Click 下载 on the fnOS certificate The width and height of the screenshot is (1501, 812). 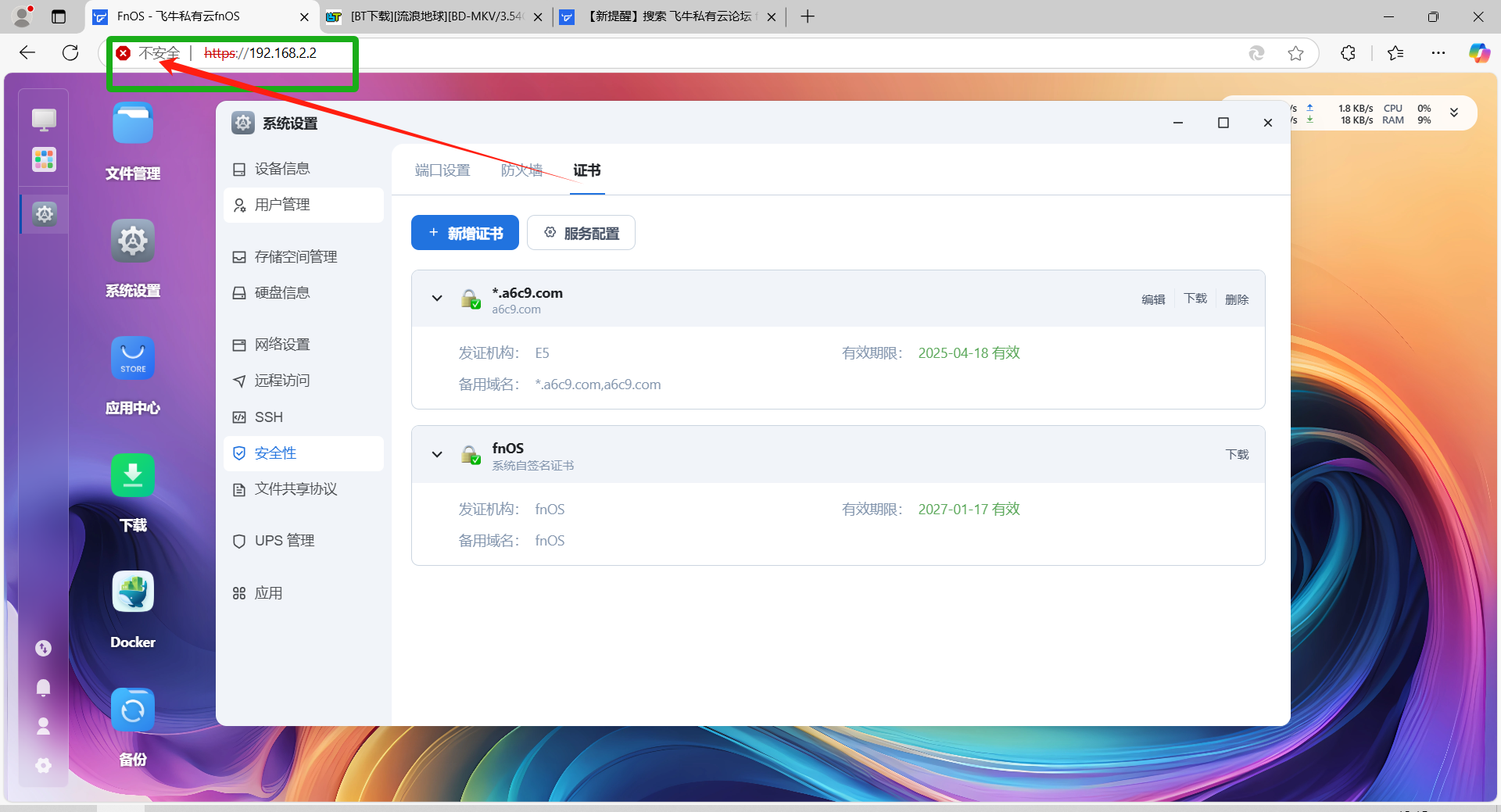(x=1237, y=455)
